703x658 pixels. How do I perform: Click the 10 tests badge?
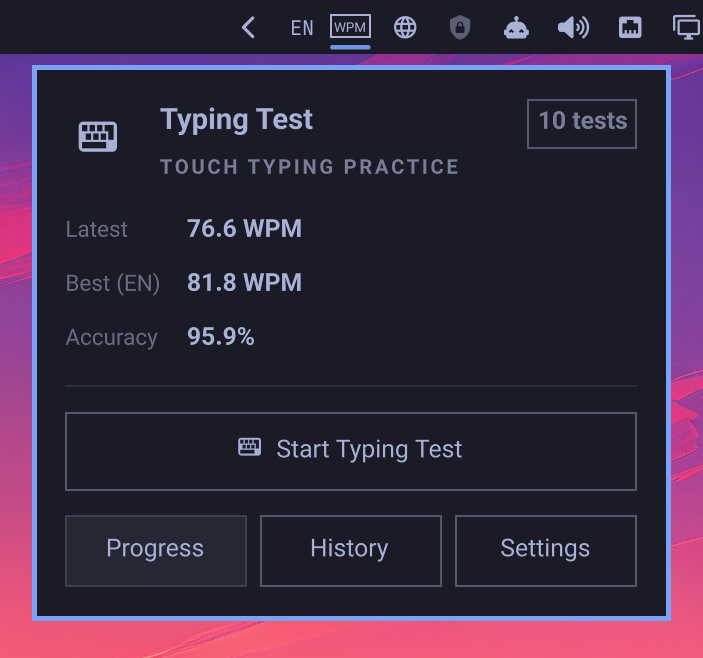[x=582, y=124]
